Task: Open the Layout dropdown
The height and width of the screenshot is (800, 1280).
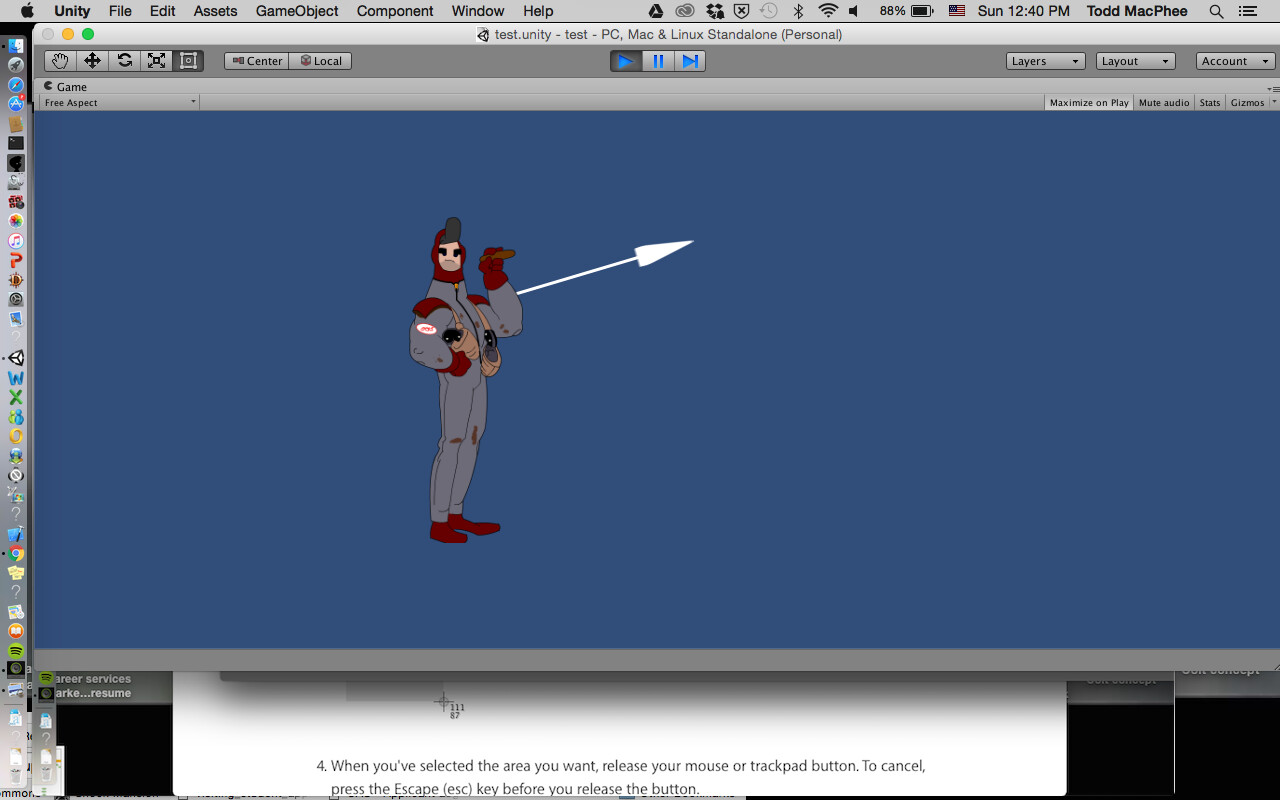Action: pos(1135,60)
